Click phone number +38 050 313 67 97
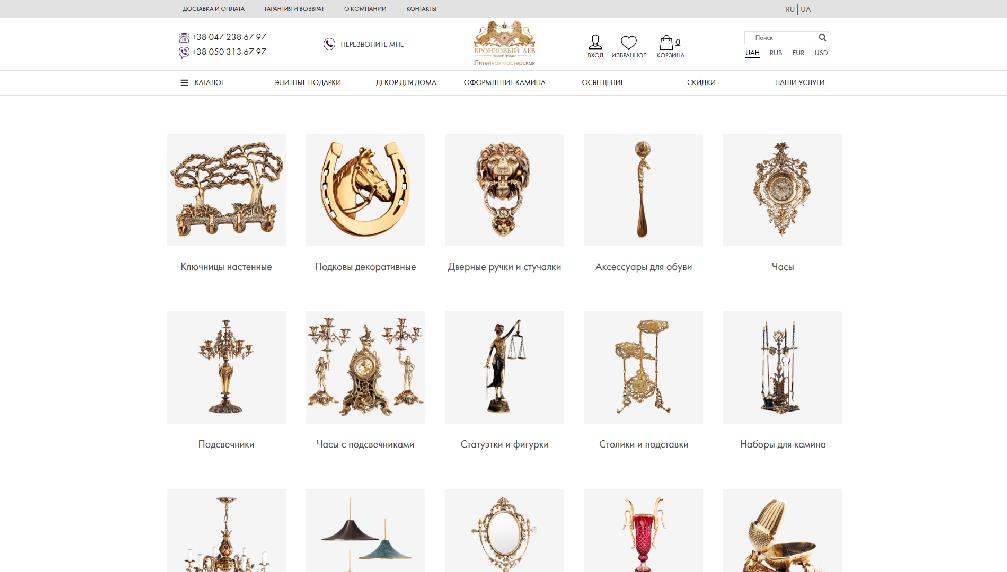Viewport: 1007px width, 572px height. click(230, 52)
